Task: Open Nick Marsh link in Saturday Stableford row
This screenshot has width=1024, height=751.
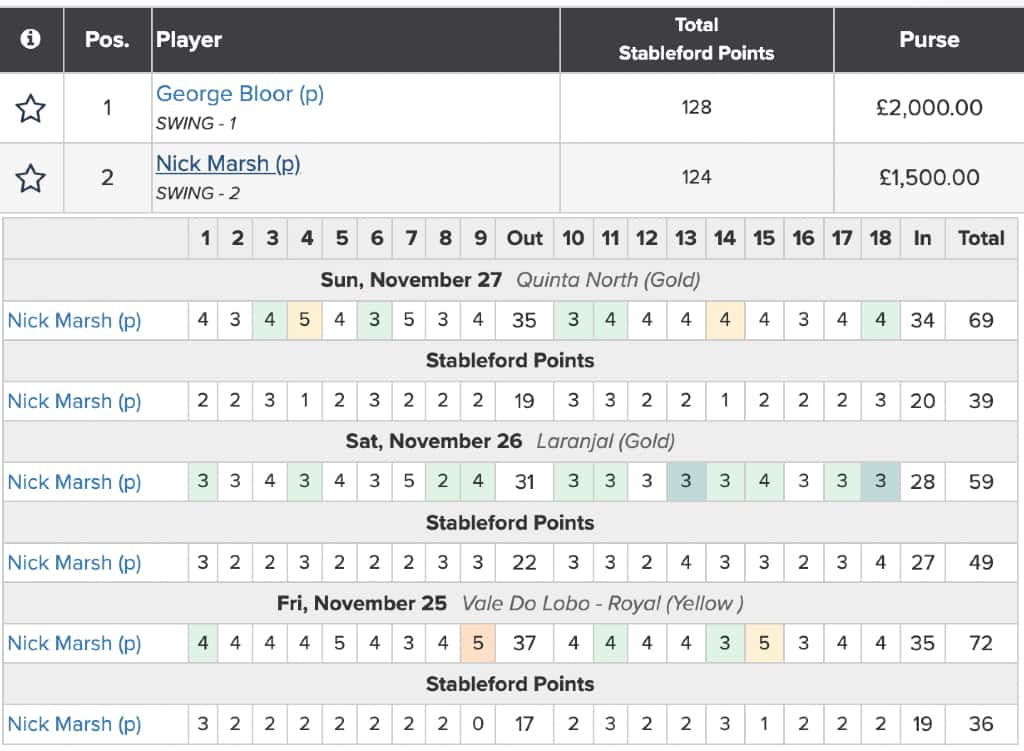Action: [x=74, y=562]
